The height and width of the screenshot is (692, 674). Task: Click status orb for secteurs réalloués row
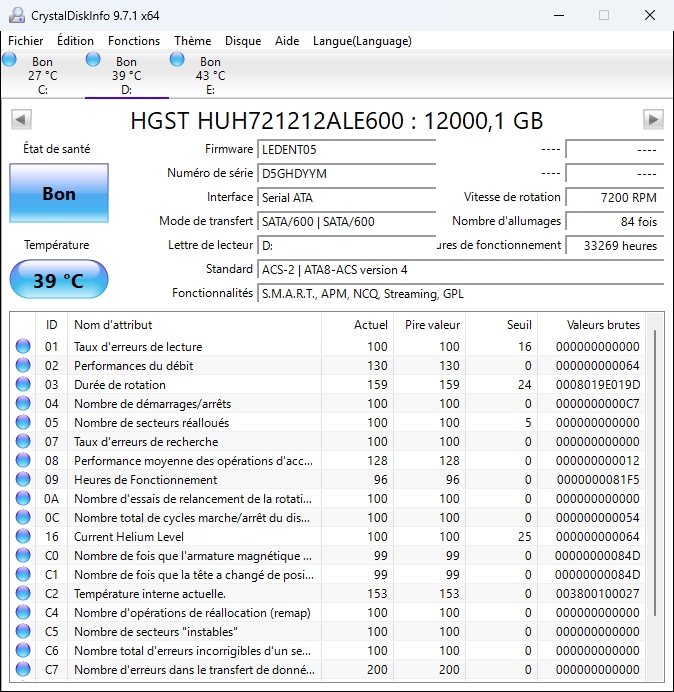23,422
